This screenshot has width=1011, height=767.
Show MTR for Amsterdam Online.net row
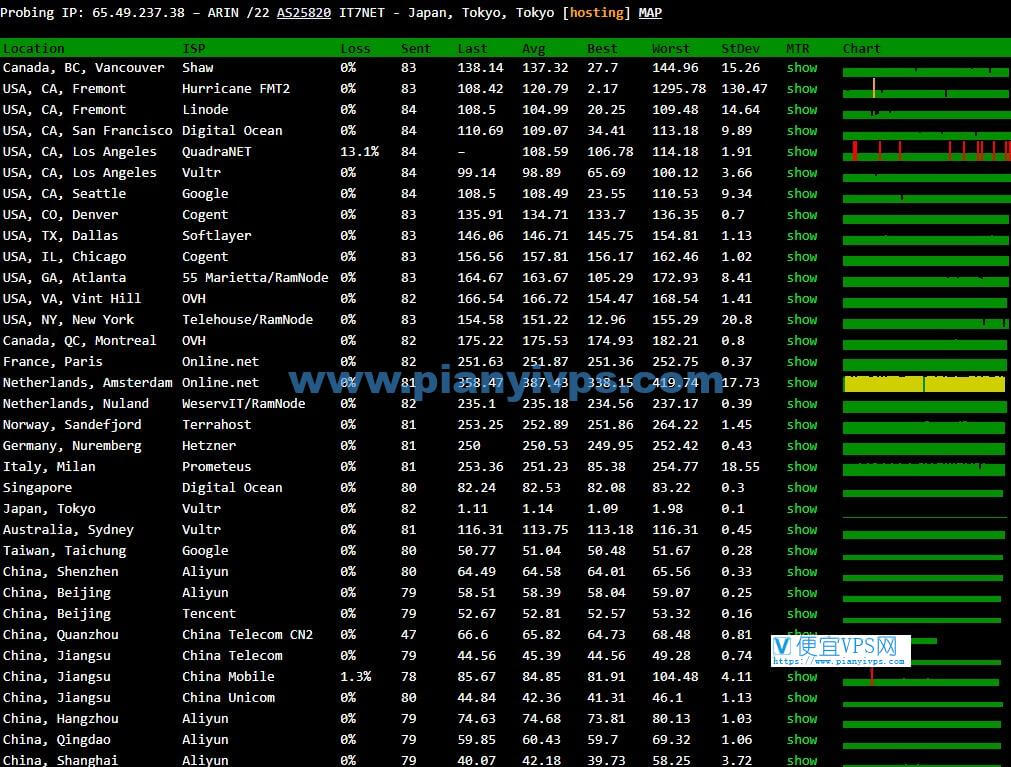[801, 383]
